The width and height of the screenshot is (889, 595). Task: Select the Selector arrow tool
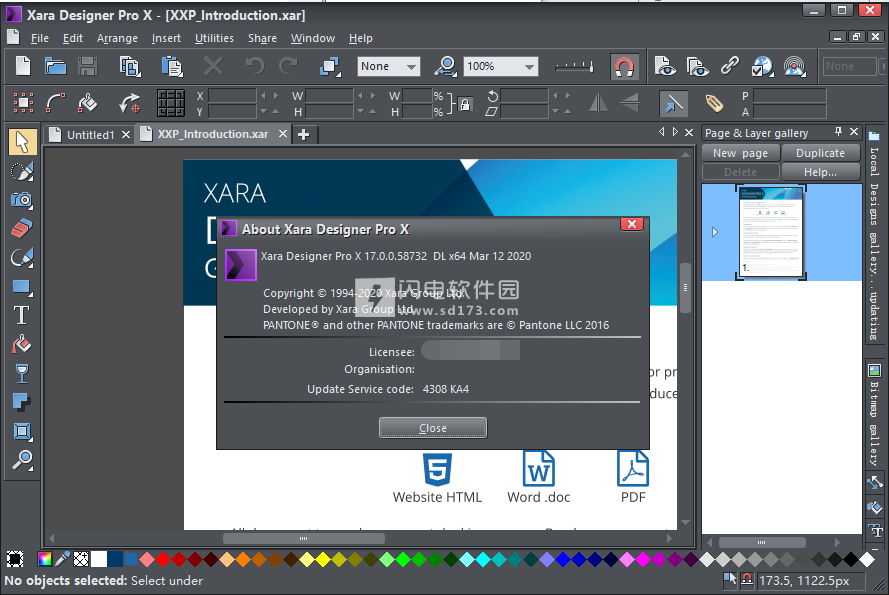click(x=23, y=142)
